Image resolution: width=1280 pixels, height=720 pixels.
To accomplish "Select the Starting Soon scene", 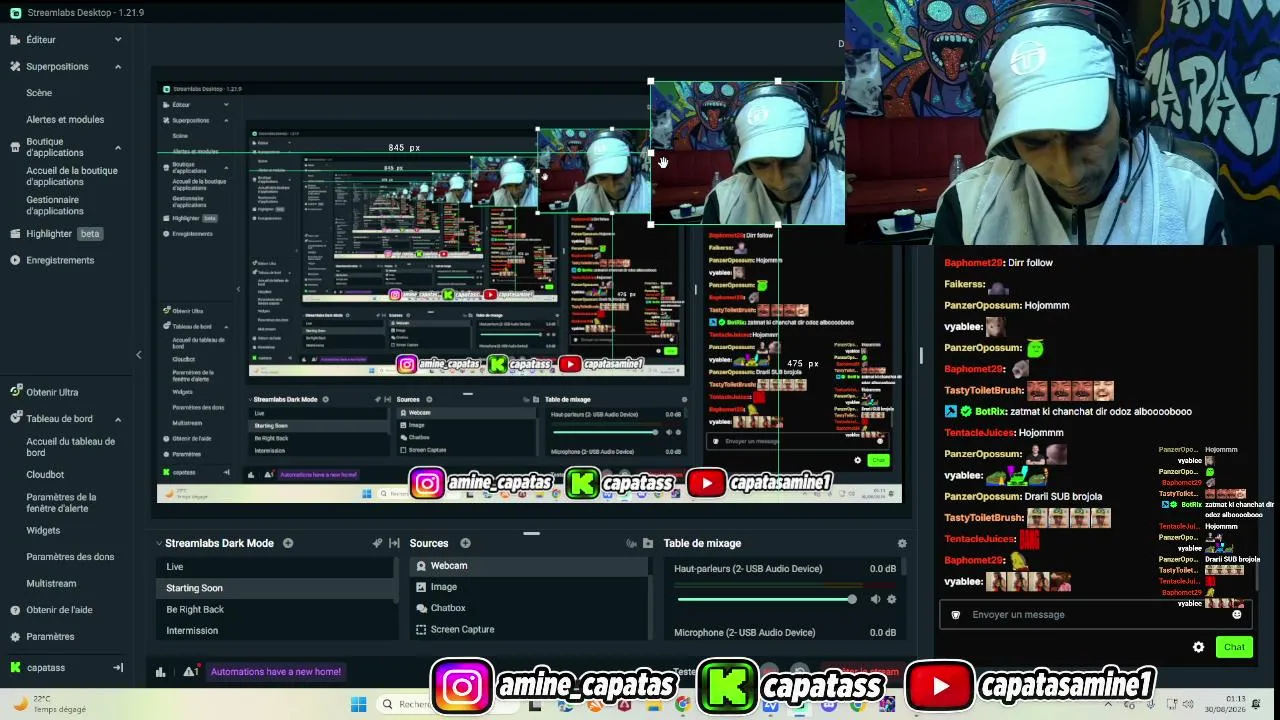I will click(x=277, y=588).
